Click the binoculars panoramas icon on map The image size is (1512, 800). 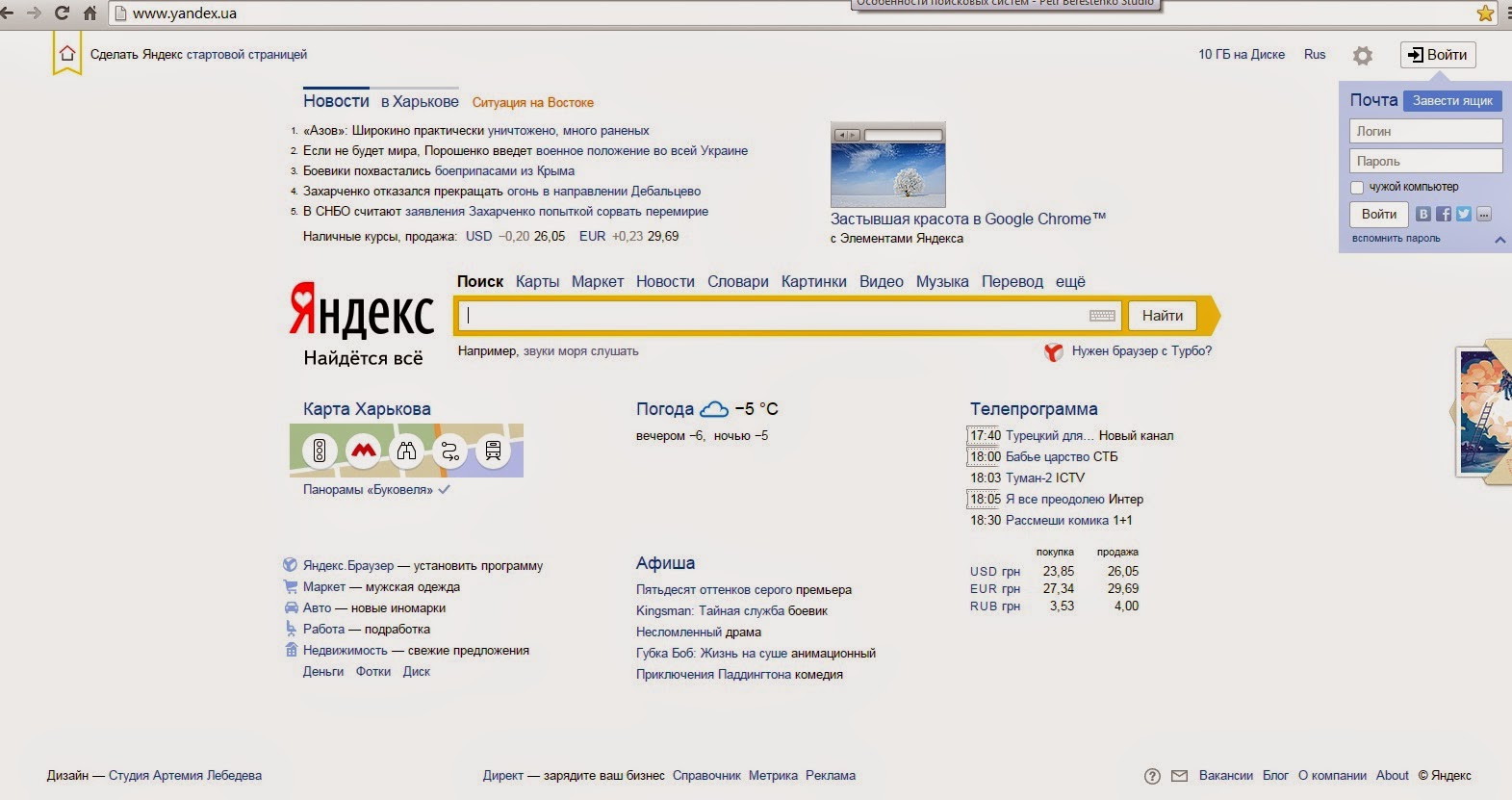[406, 450]
